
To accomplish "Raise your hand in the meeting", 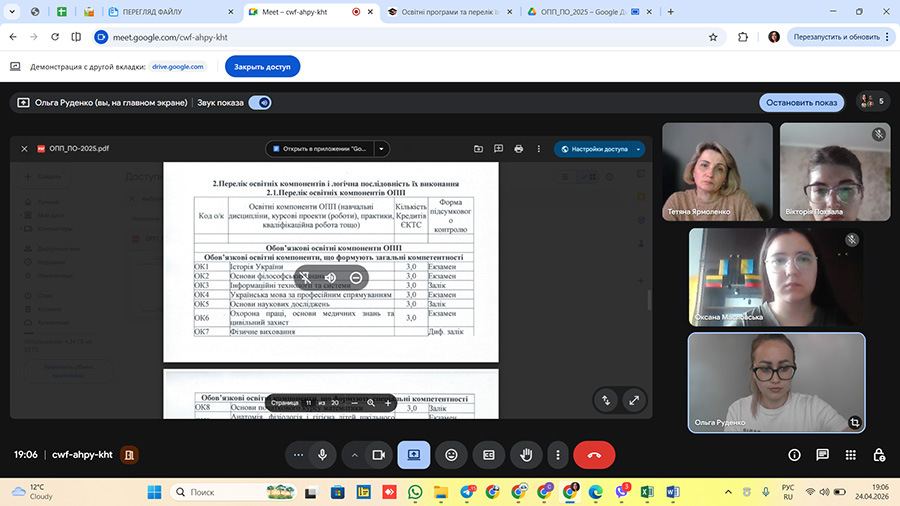I will click(x=526, y=455).
